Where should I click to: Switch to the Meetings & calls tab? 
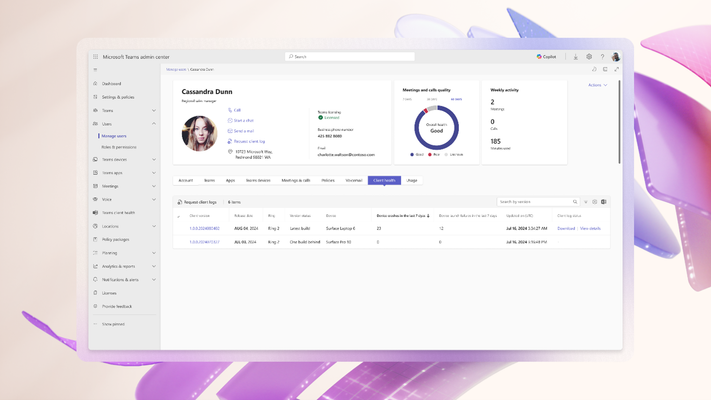coord(296,180)
